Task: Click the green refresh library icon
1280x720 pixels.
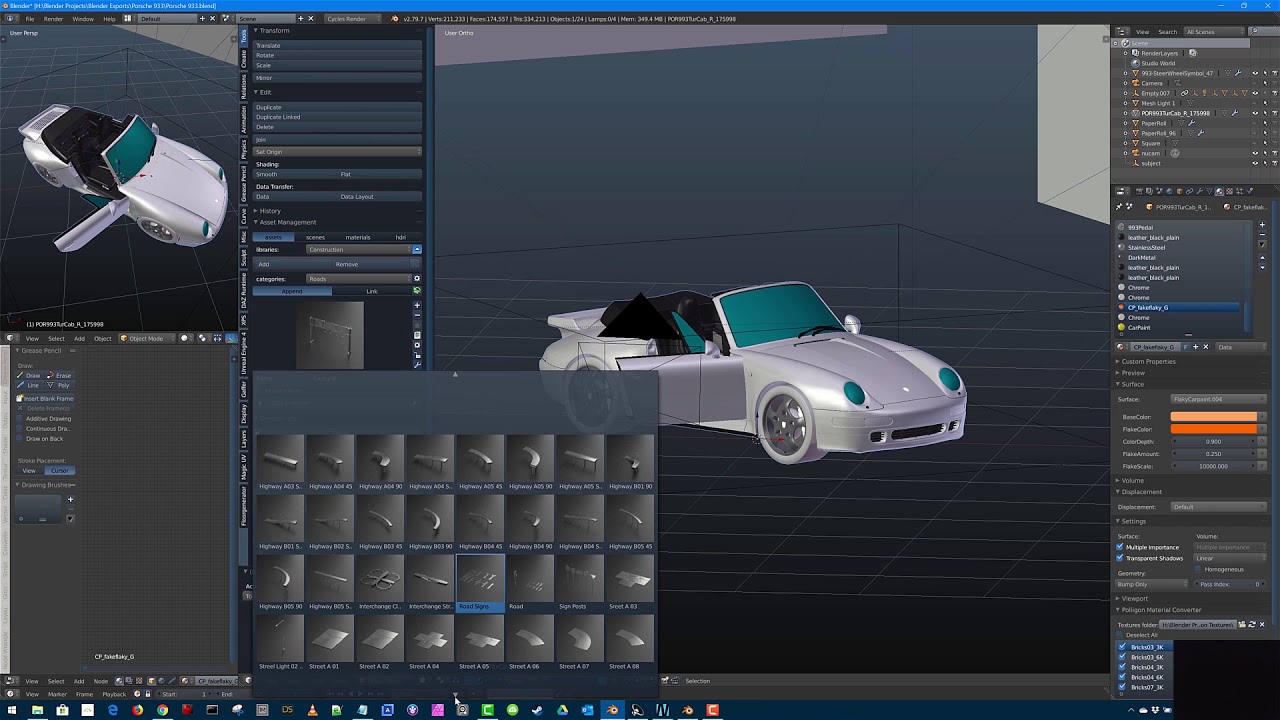Action: 417,291
